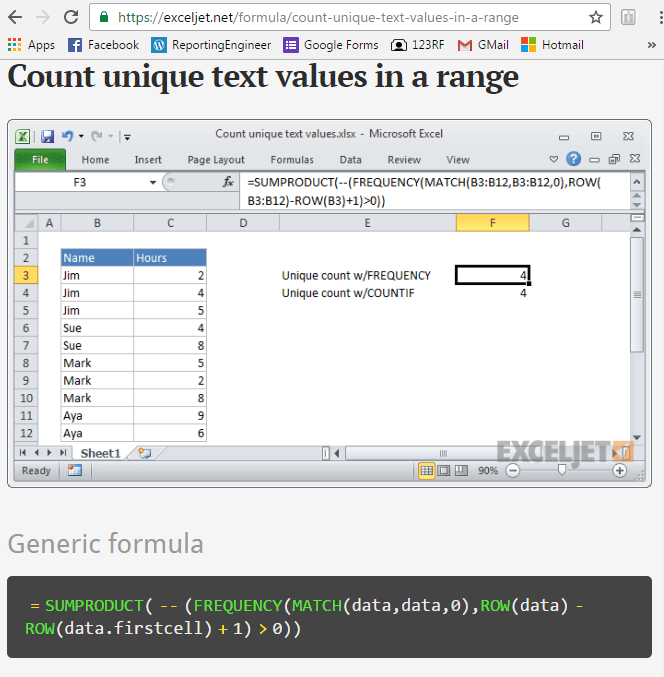Open the Sheet1 tab
The image size is (664, 677).
[100, 453]
